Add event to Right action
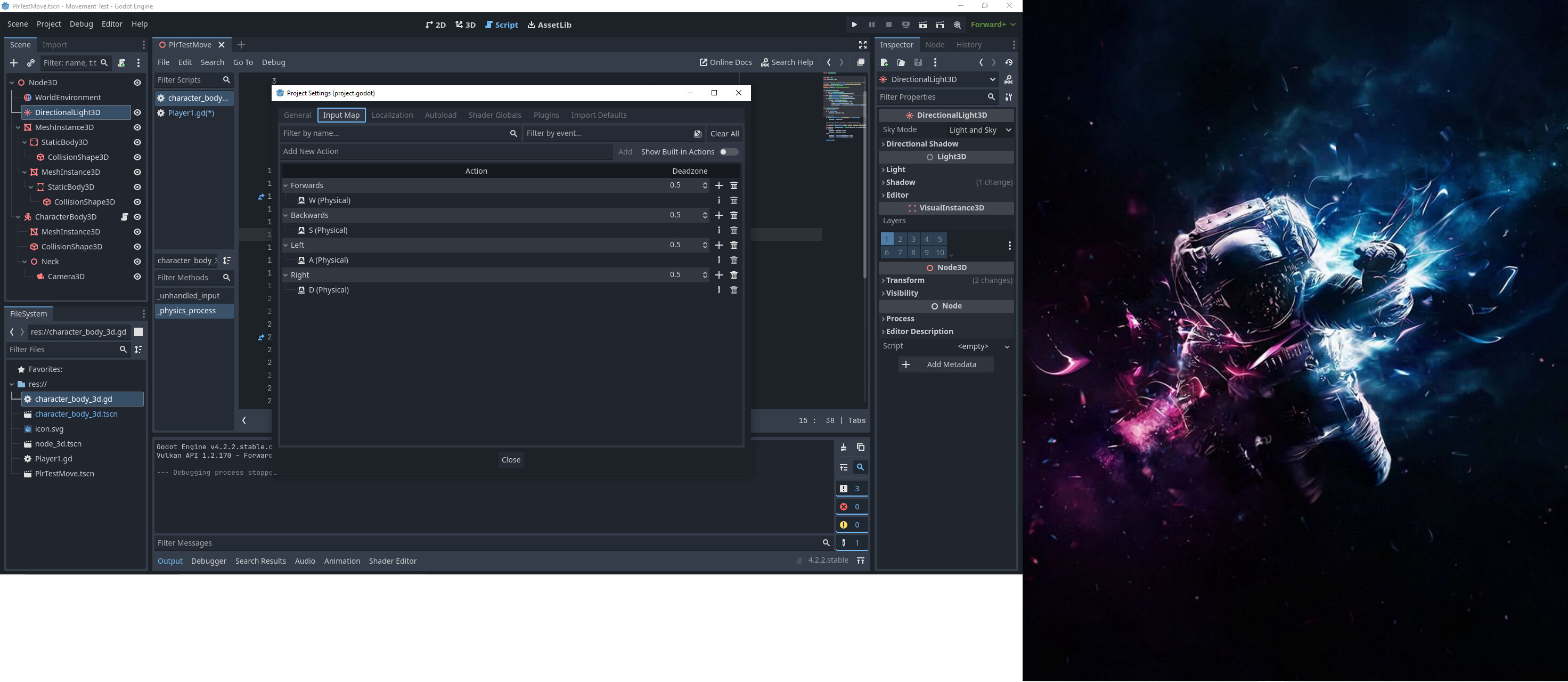The width and height of the screenshot is (1568, 682). [x=719, y=275]
